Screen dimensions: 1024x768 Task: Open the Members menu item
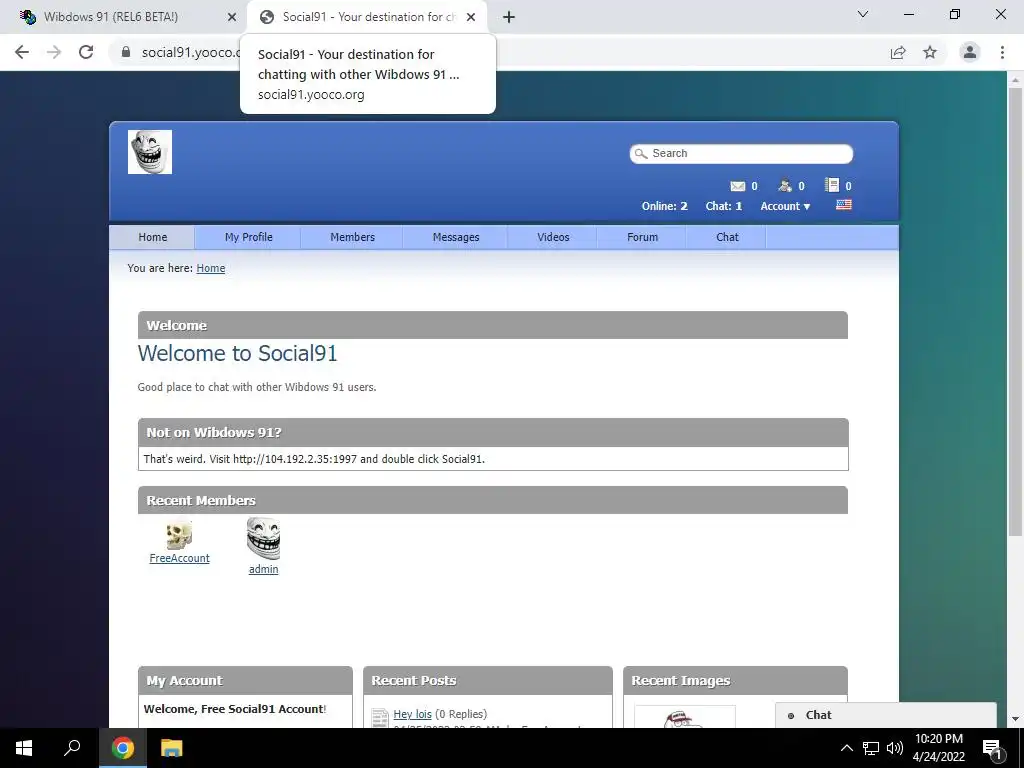click(x=352, y=237)
